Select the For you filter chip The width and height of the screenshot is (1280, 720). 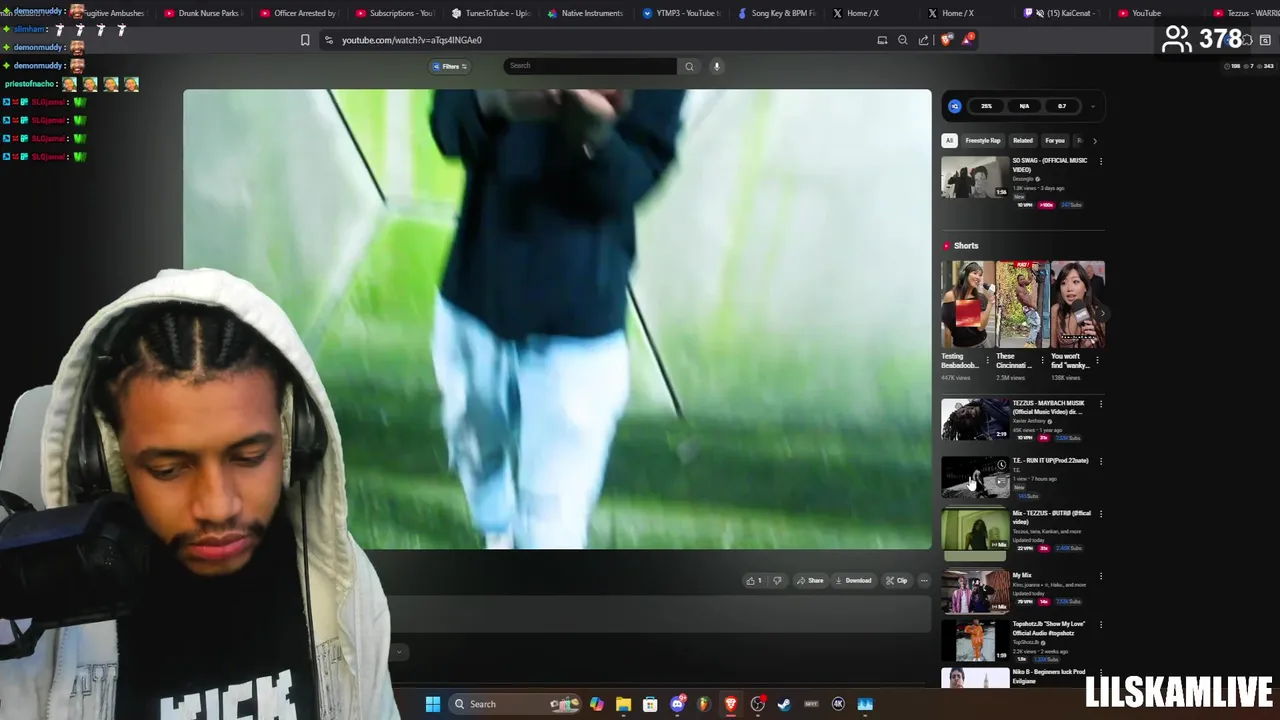coord(1055,141)
